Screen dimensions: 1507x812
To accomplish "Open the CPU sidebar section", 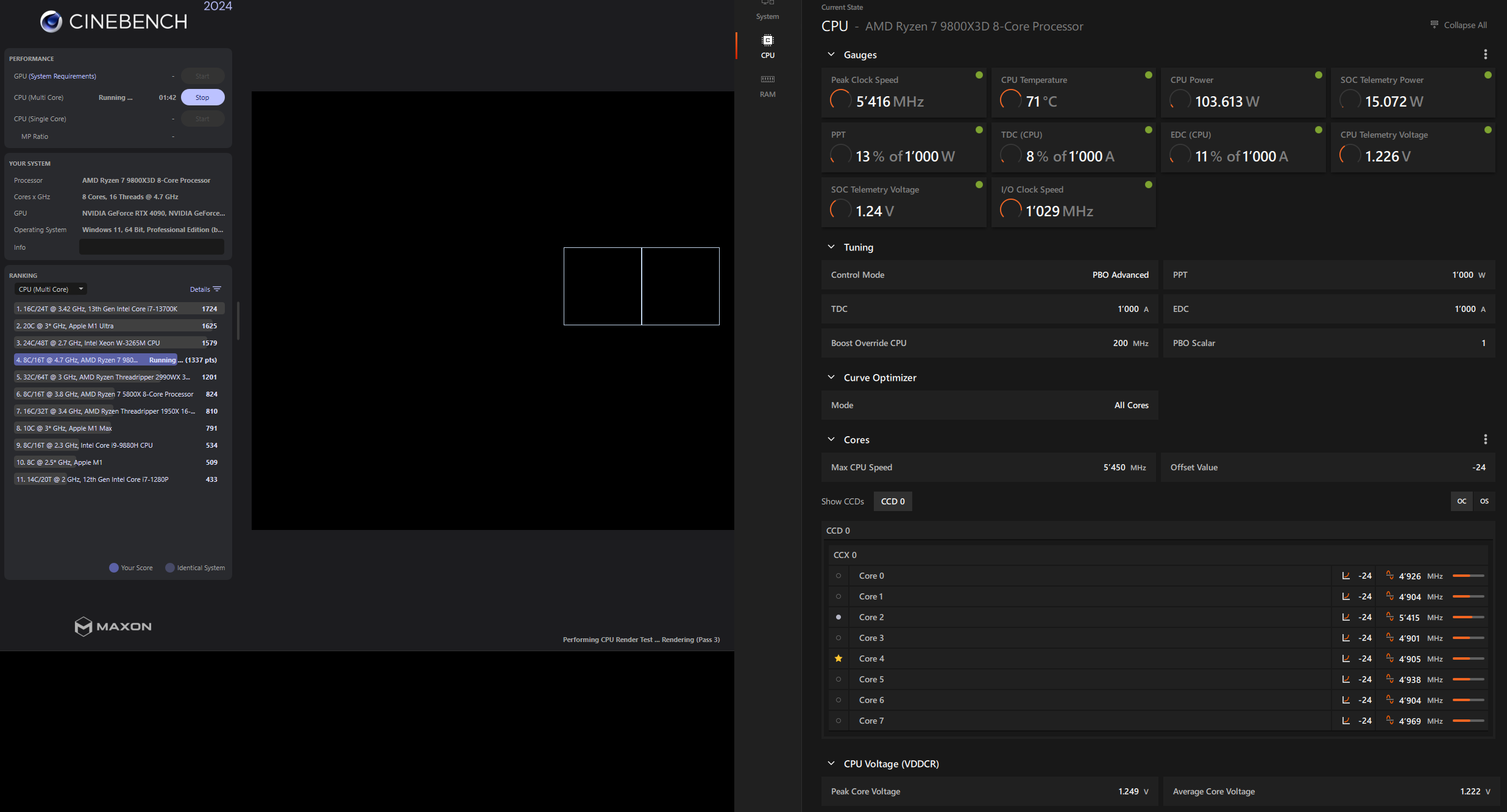I will tap(767, 46).
